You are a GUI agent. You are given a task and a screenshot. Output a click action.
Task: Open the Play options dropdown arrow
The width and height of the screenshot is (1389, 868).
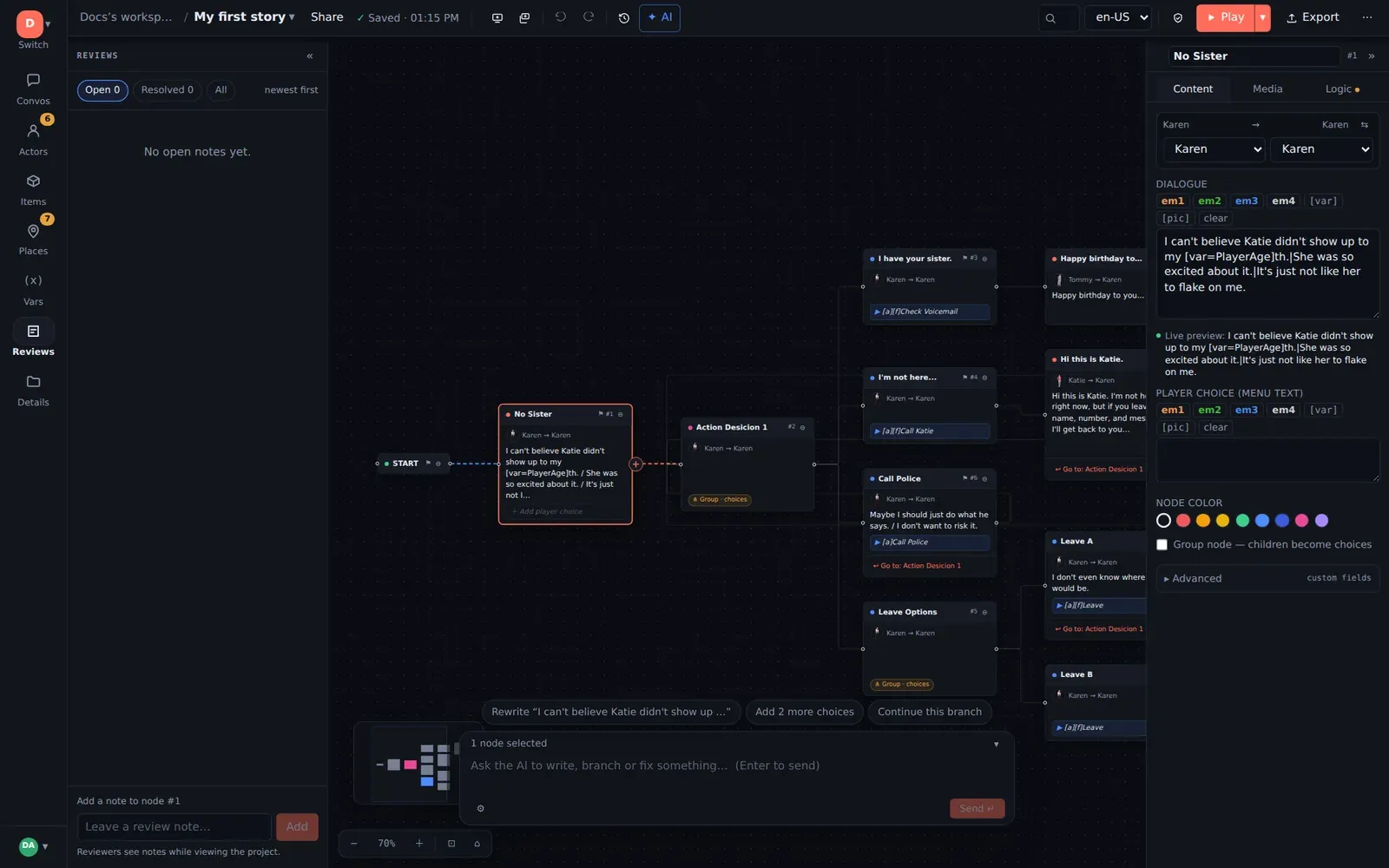tap(1262, 17)
